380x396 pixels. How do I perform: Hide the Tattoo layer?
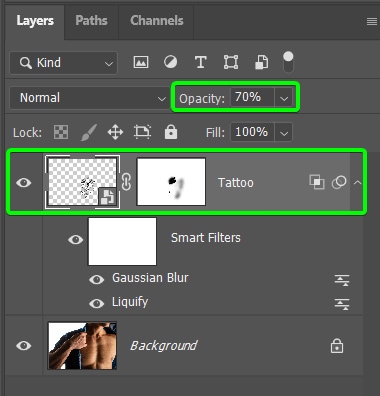pos(24,183)
